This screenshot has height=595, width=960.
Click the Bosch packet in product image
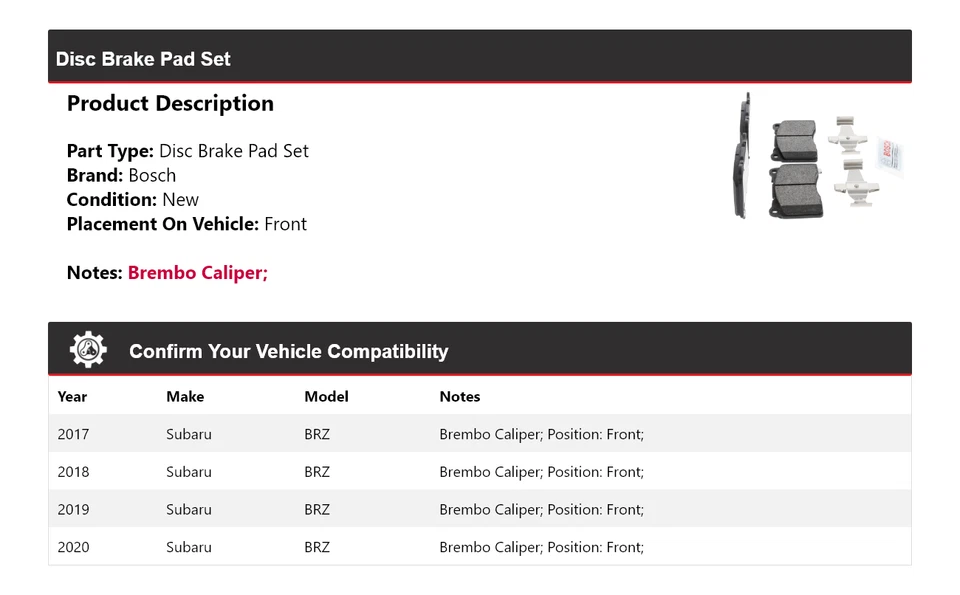pos(889,158)
